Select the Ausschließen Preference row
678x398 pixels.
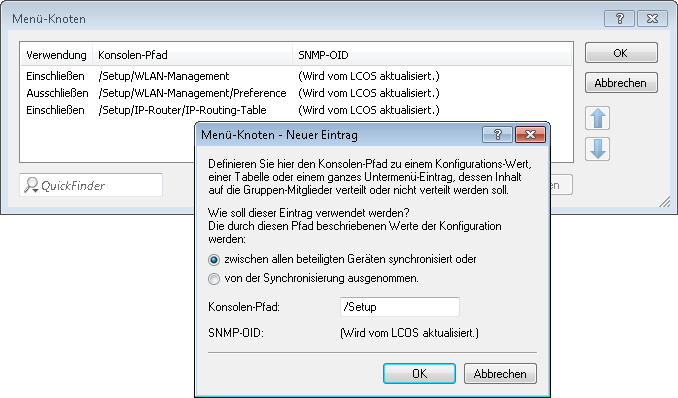click(x=296, y=93)
